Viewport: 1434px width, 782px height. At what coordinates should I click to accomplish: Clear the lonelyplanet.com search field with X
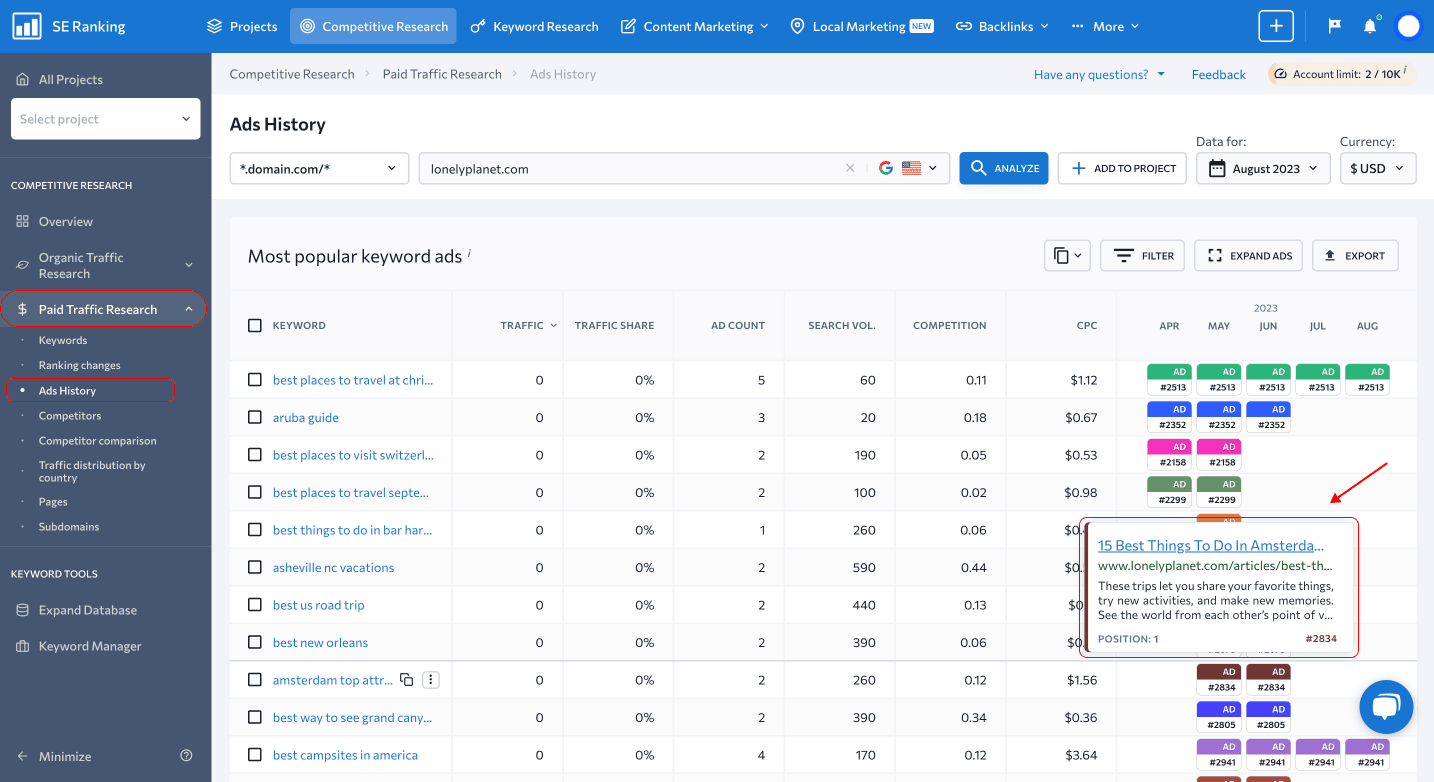click(x=850, y=168)
